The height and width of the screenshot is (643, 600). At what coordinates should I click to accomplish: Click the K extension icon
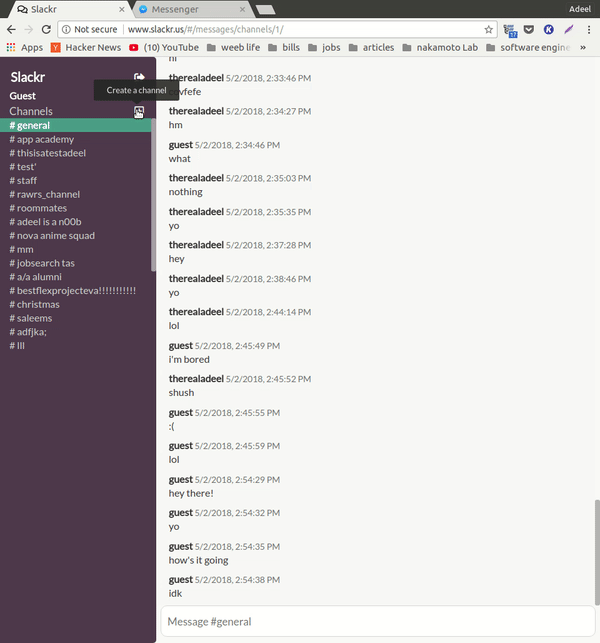click(x=548, y=30)
